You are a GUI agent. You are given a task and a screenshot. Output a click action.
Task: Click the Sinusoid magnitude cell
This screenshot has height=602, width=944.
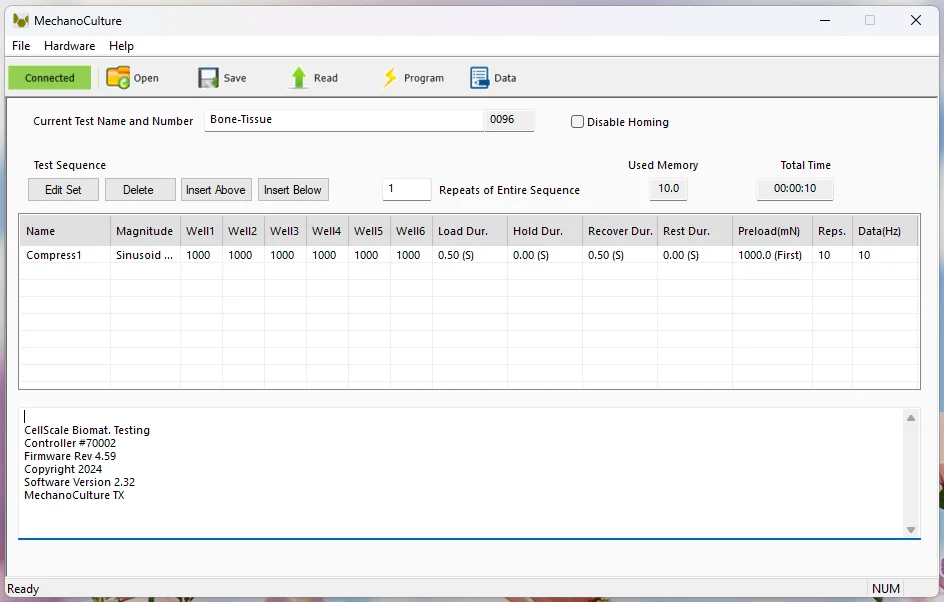click(x=145, y=255)
